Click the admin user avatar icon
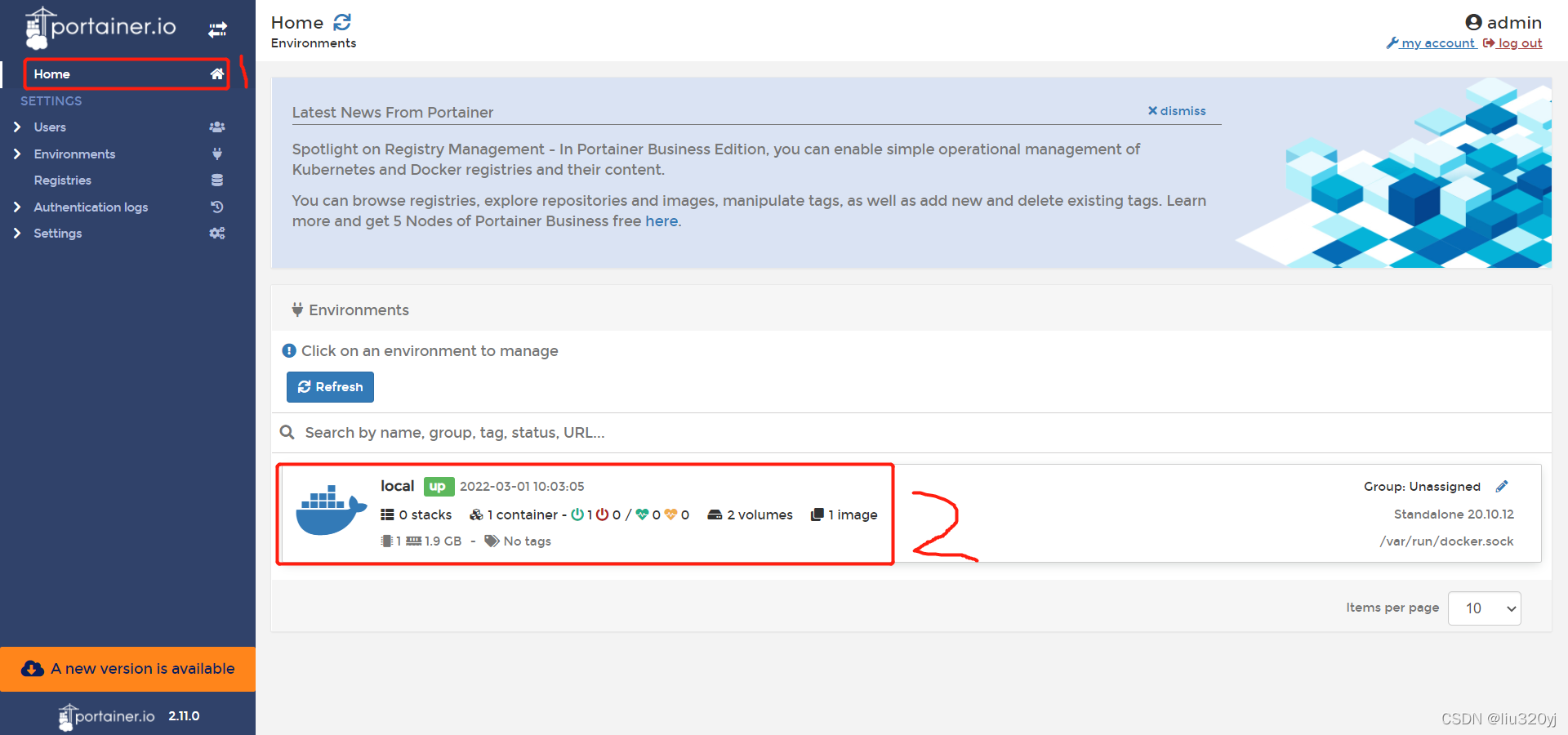 pyautogui.click(x=1473, y=23)
